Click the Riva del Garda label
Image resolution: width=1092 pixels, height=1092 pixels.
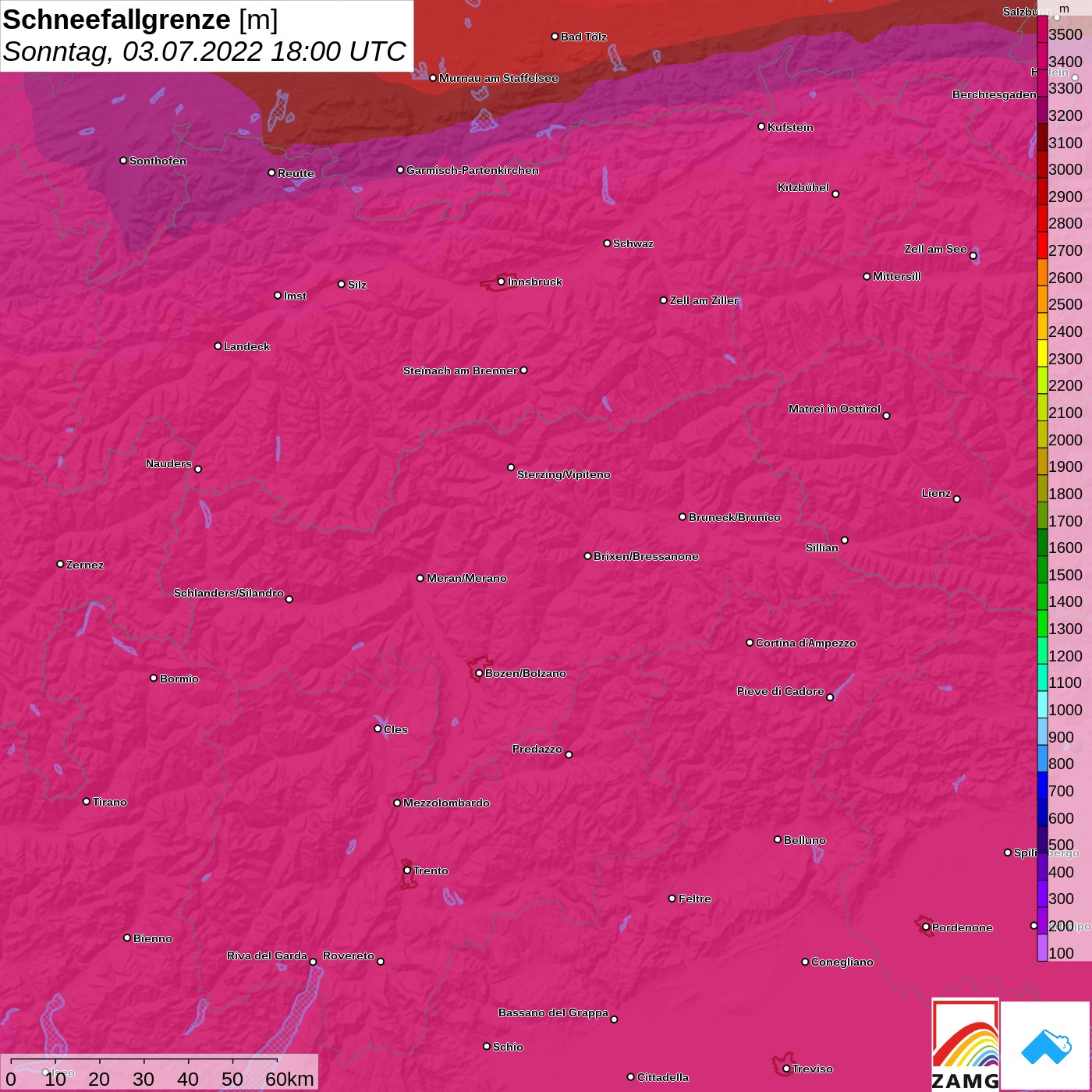point(267,955)
